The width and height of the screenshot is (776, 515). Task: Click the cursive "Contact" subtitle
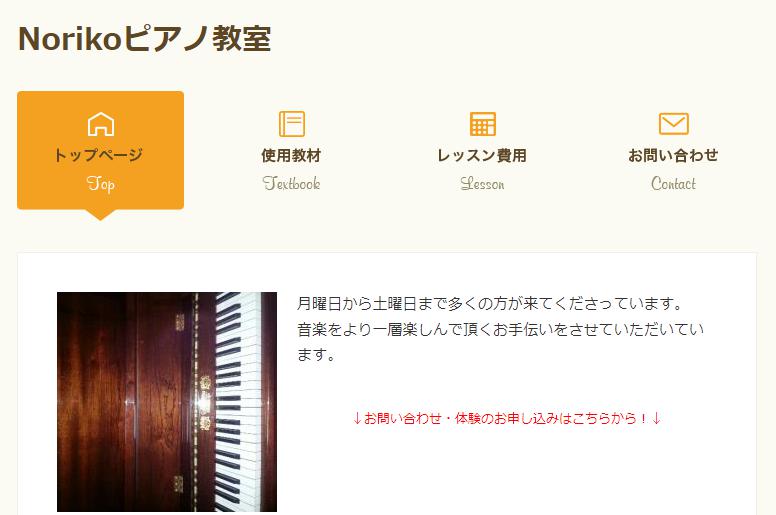tap(674, 184)
